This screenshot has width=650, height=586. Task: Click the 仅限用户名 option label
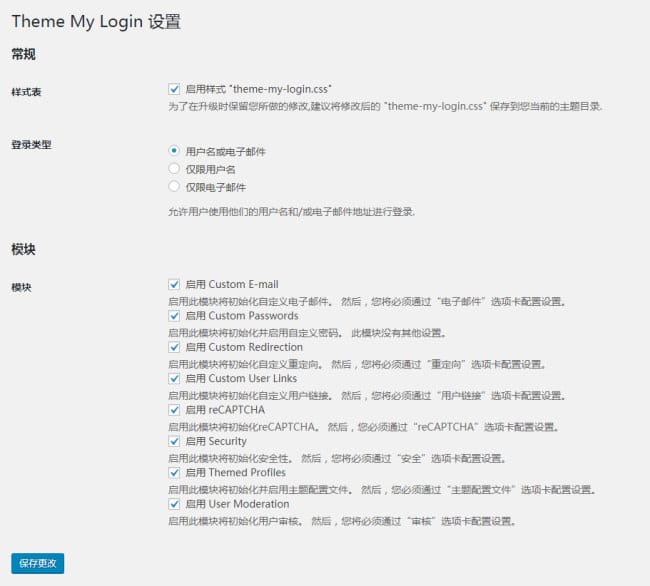coord(210,170)
